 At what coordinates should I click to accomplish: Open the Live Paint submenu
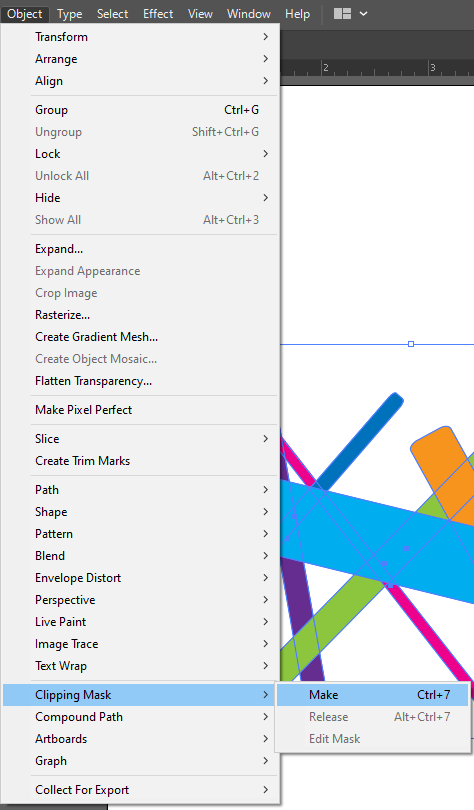140,621
